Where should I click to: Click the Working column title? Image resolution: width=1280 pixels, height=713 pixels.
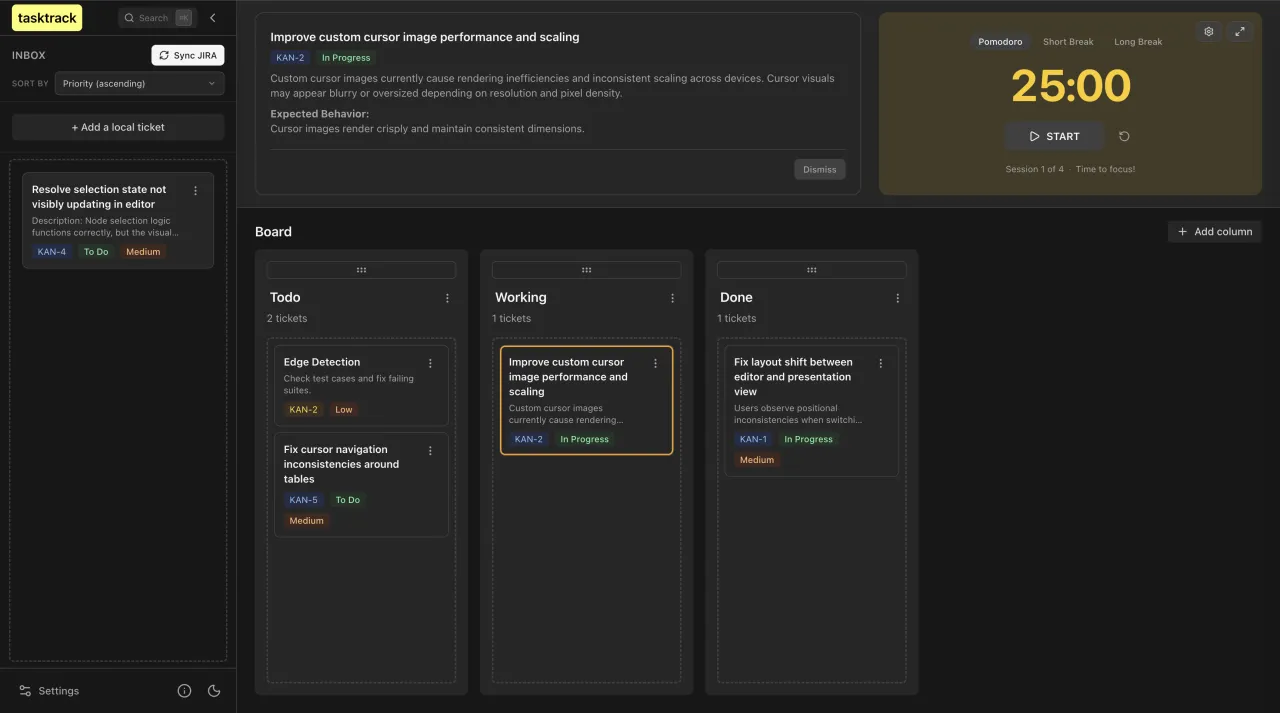(x=521, y=297)
